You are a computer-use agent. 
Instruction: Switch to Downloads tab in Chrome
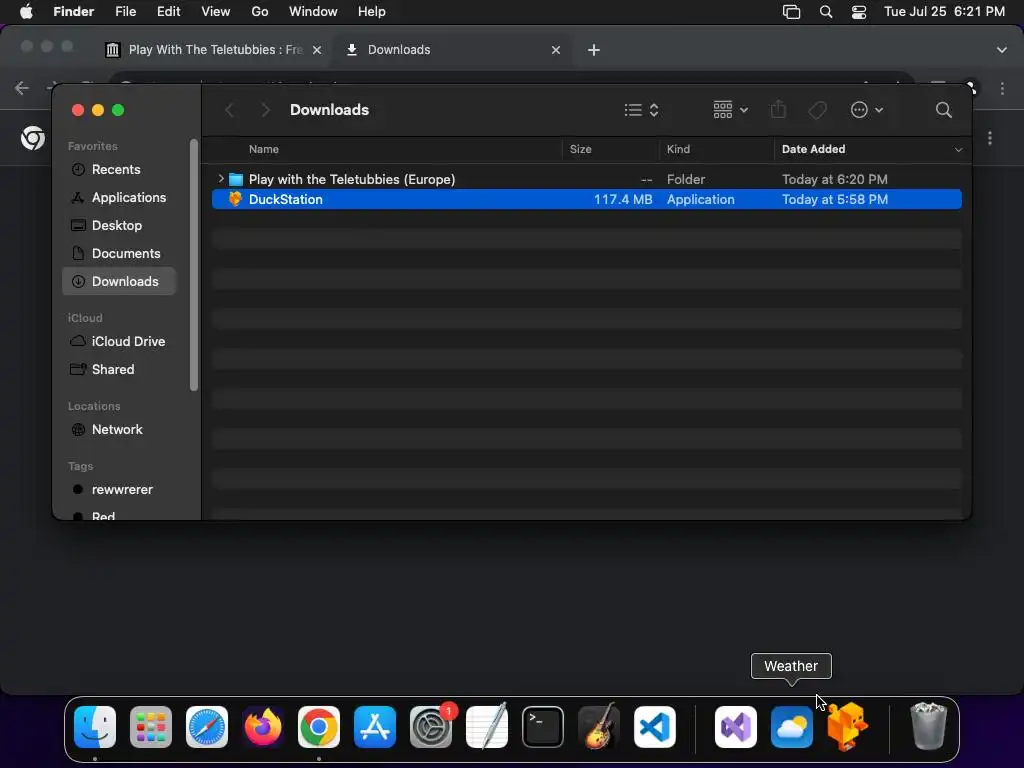pos(453,50)
